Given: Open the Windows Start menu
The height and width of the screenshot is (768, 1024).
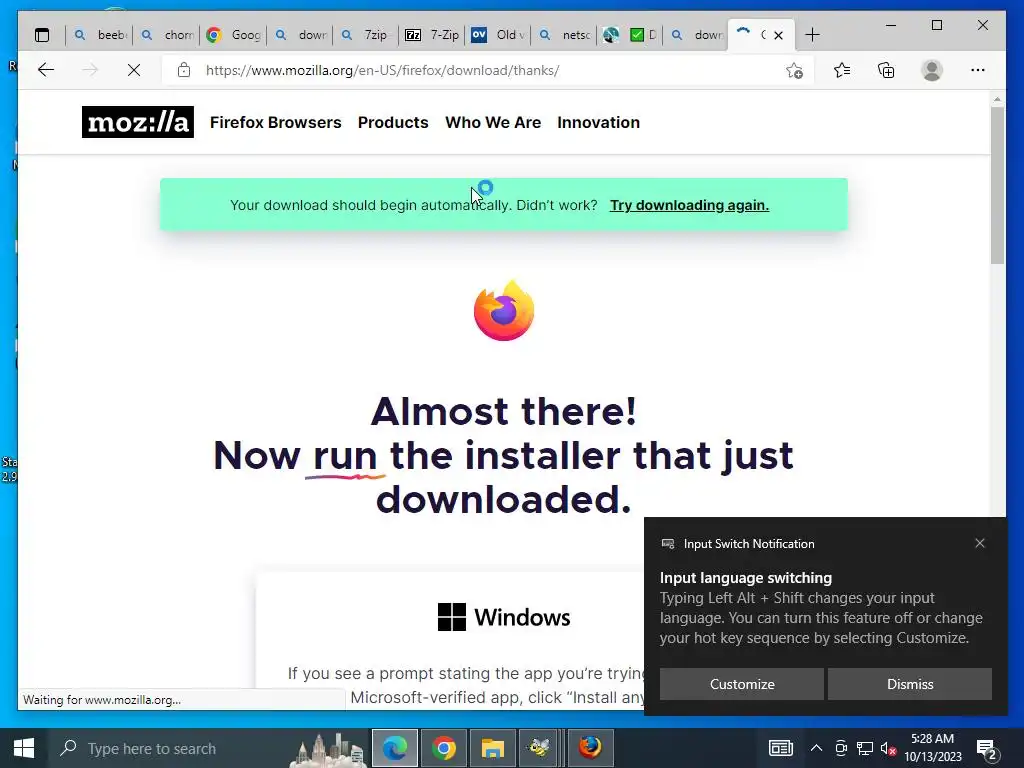Looking at the screenshot, I should tap(24, 748).
